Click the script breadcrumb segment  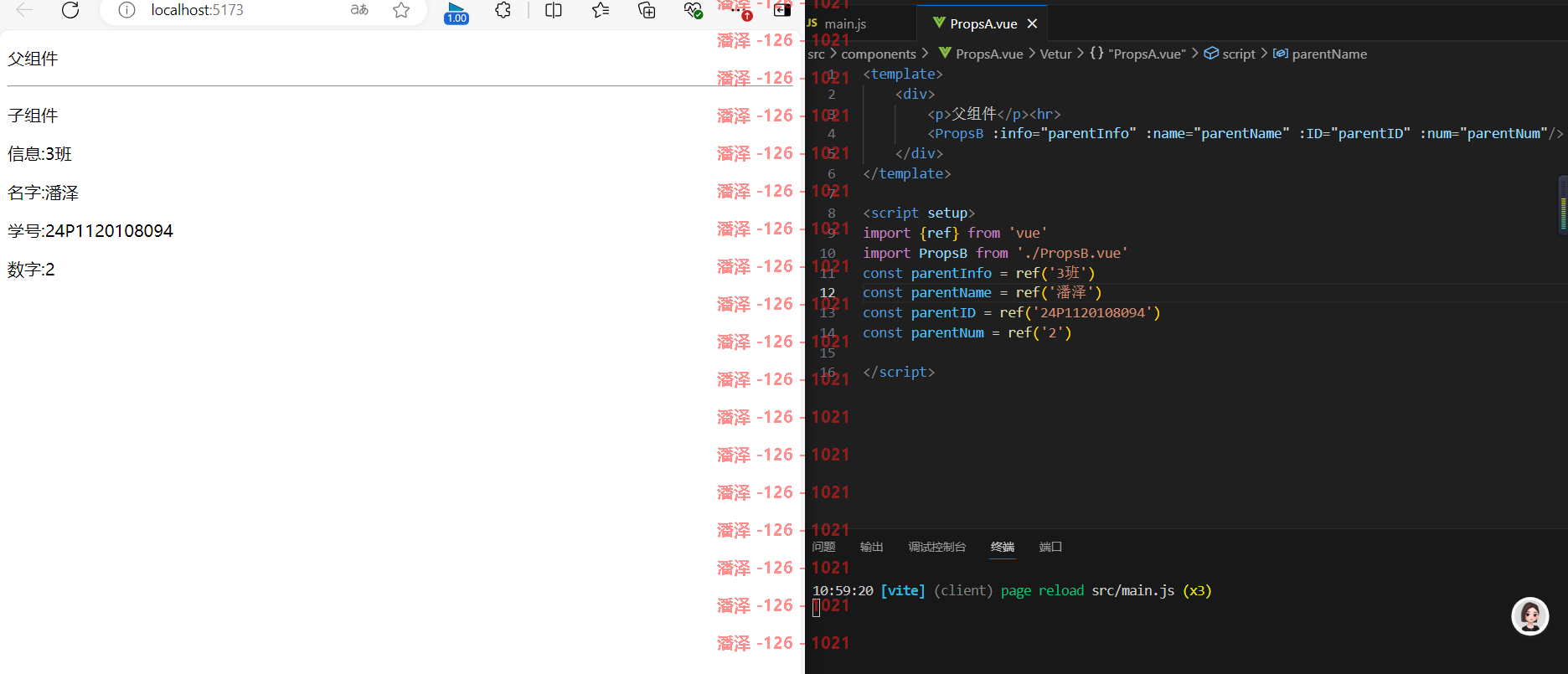(1230, 54)
